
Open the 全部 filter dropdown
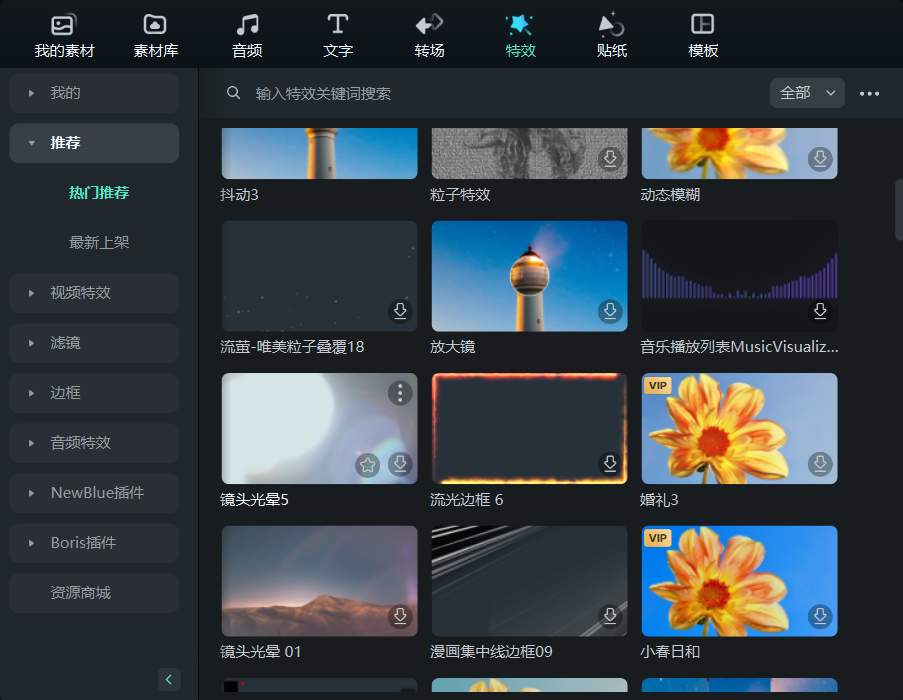coord(806,92)
